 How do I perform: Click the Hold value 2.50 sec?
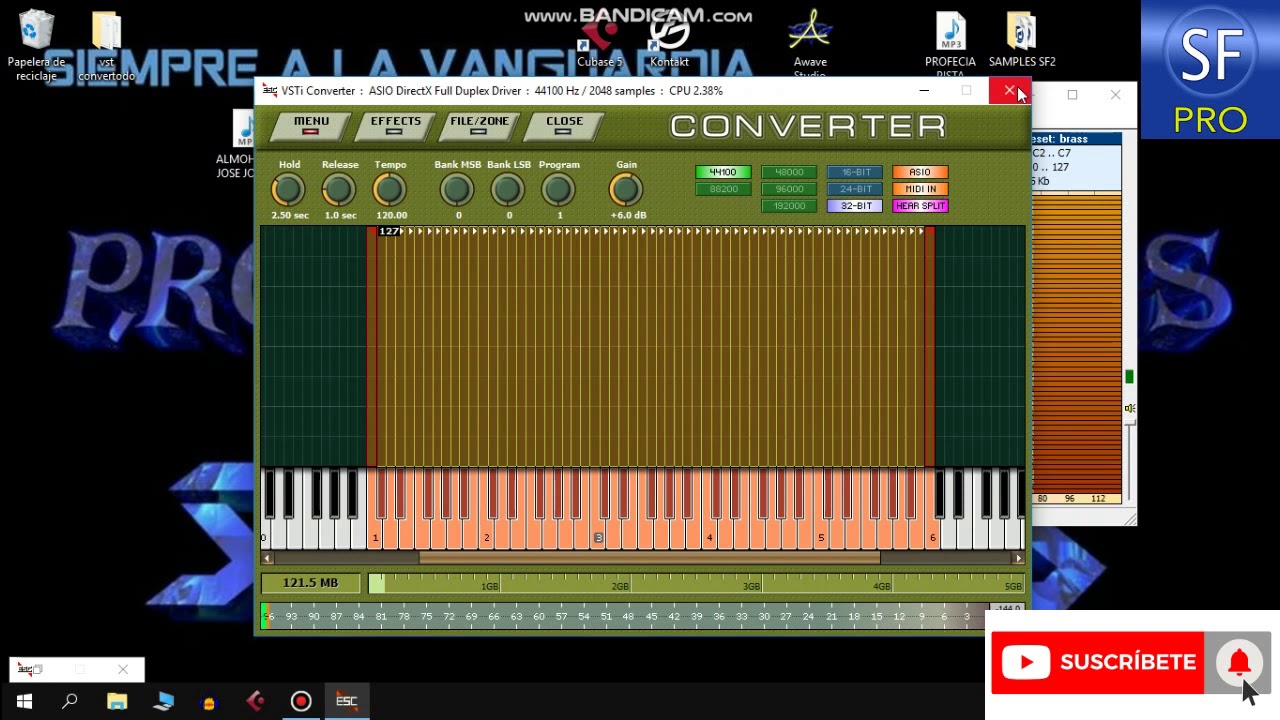tap(290, 215)
